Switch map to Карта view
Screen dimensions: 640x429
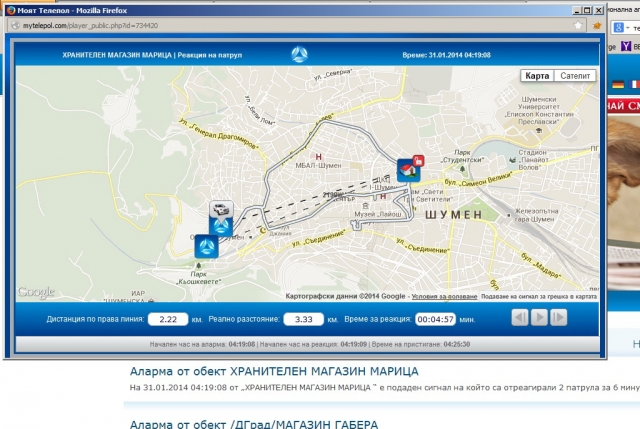[x=537, y=76]
